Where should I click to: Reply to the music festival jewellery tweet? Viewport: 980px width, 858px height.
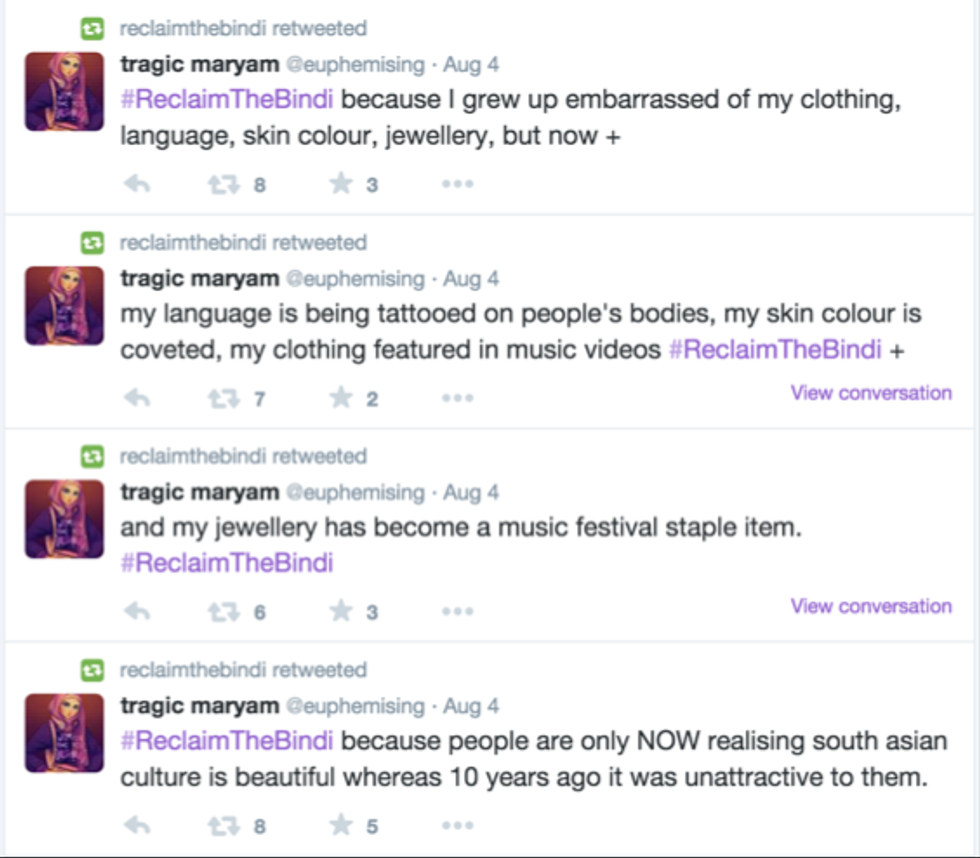(137, 612)
